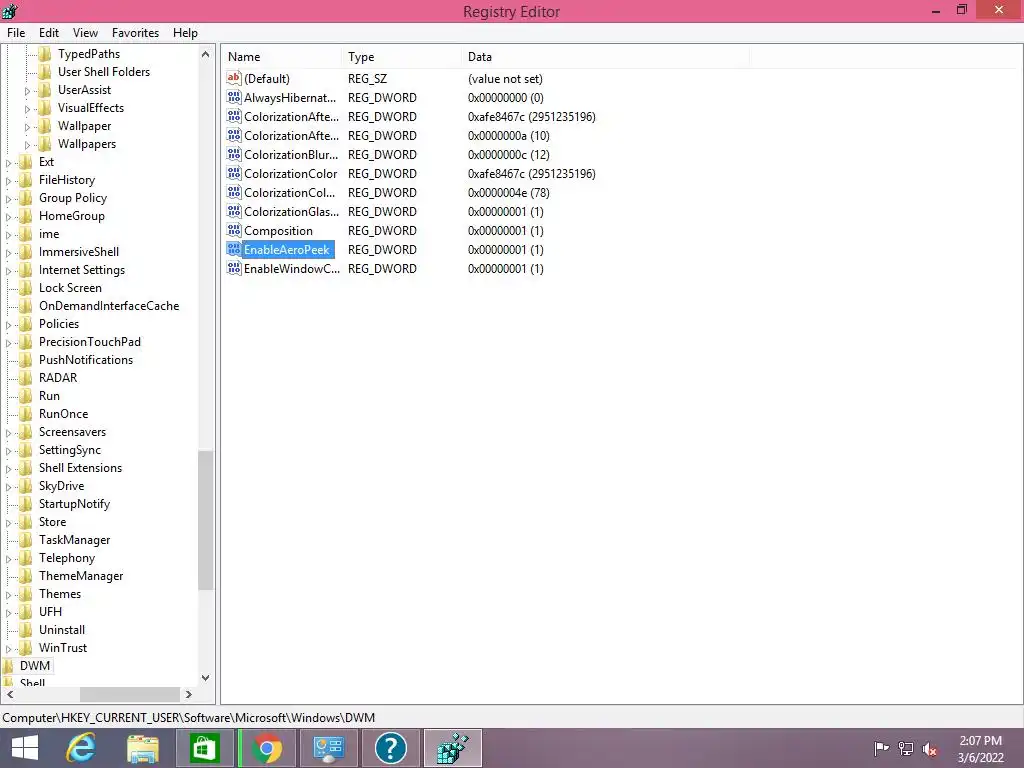Open the Windows Store taskbar icon

click(204, 748)
